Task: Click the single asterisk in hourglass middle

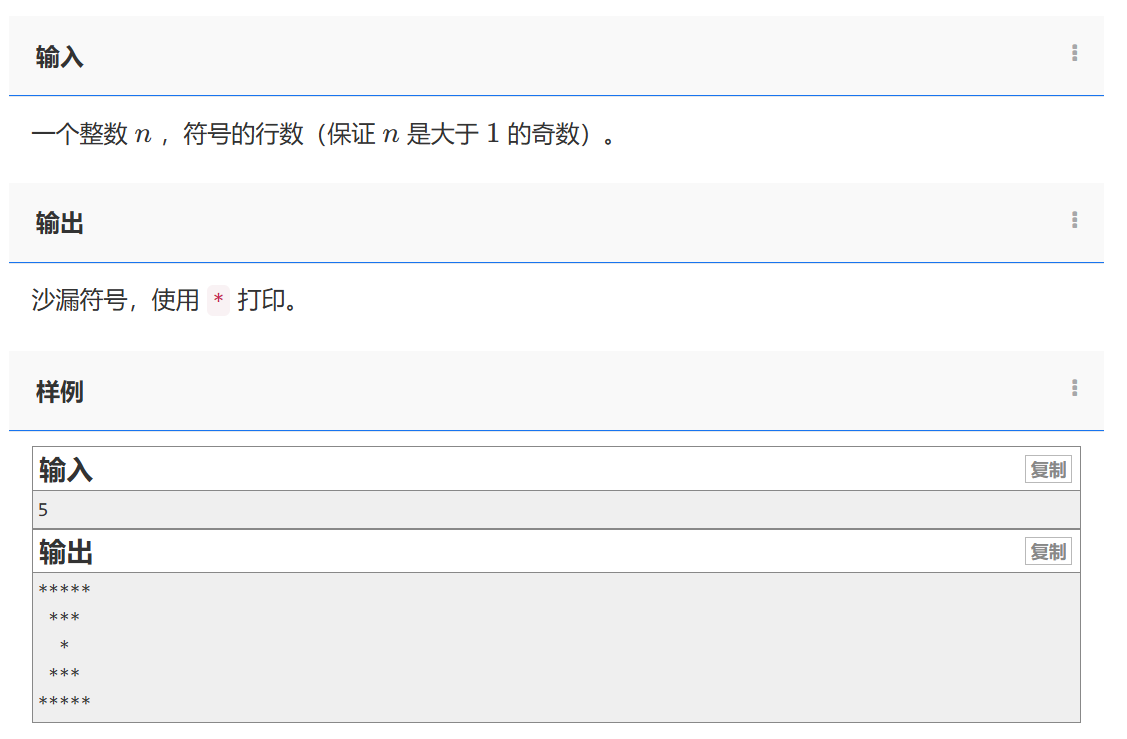Action: 64,647
